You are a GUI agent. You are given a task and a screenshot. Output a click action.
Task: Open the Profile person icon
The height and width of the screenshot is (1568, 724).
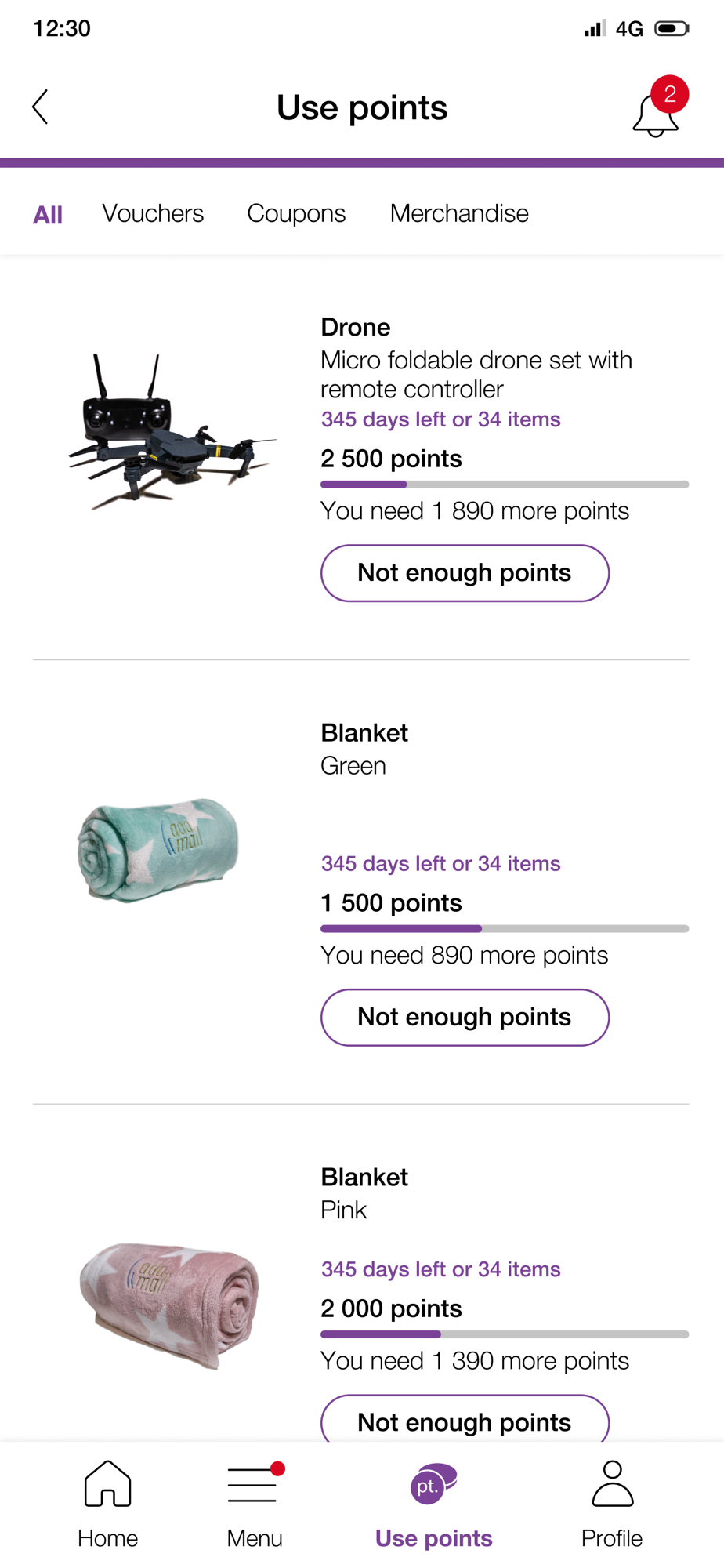[x=612, y=1483]
